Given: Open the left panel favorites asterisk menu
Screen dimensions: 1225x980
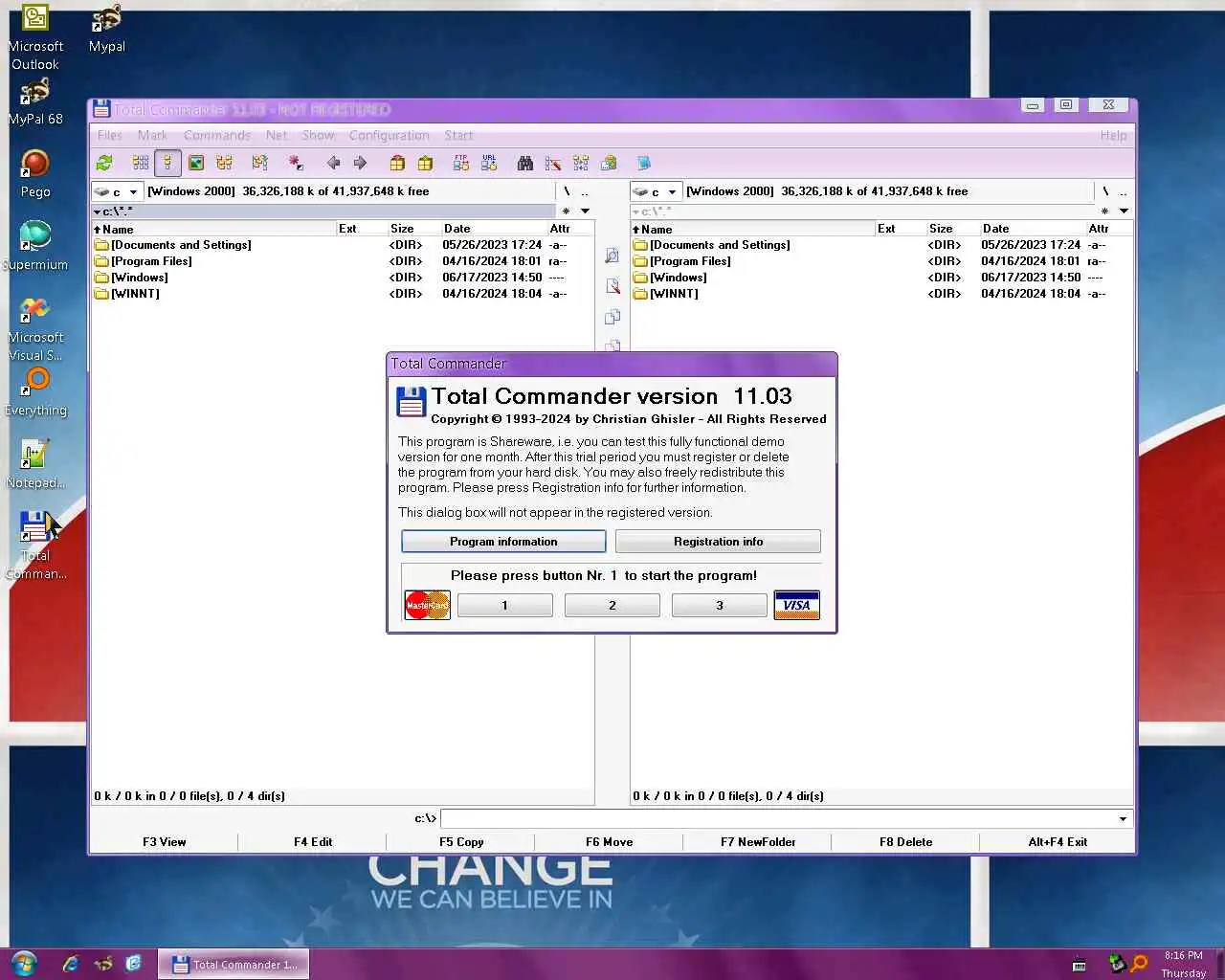Looking at the screenshot, I should 566,211.
